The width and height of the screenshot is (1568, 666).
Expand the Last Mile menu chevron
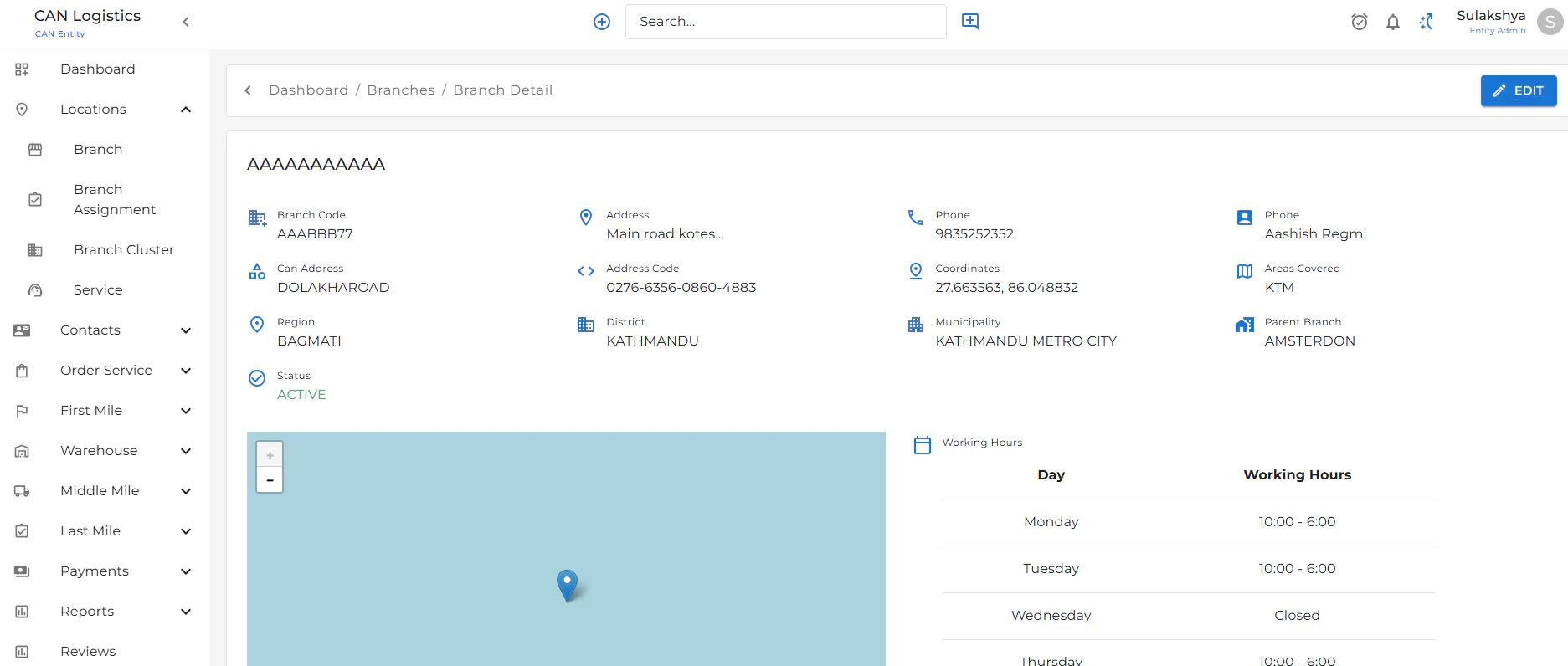coord(186,531)
